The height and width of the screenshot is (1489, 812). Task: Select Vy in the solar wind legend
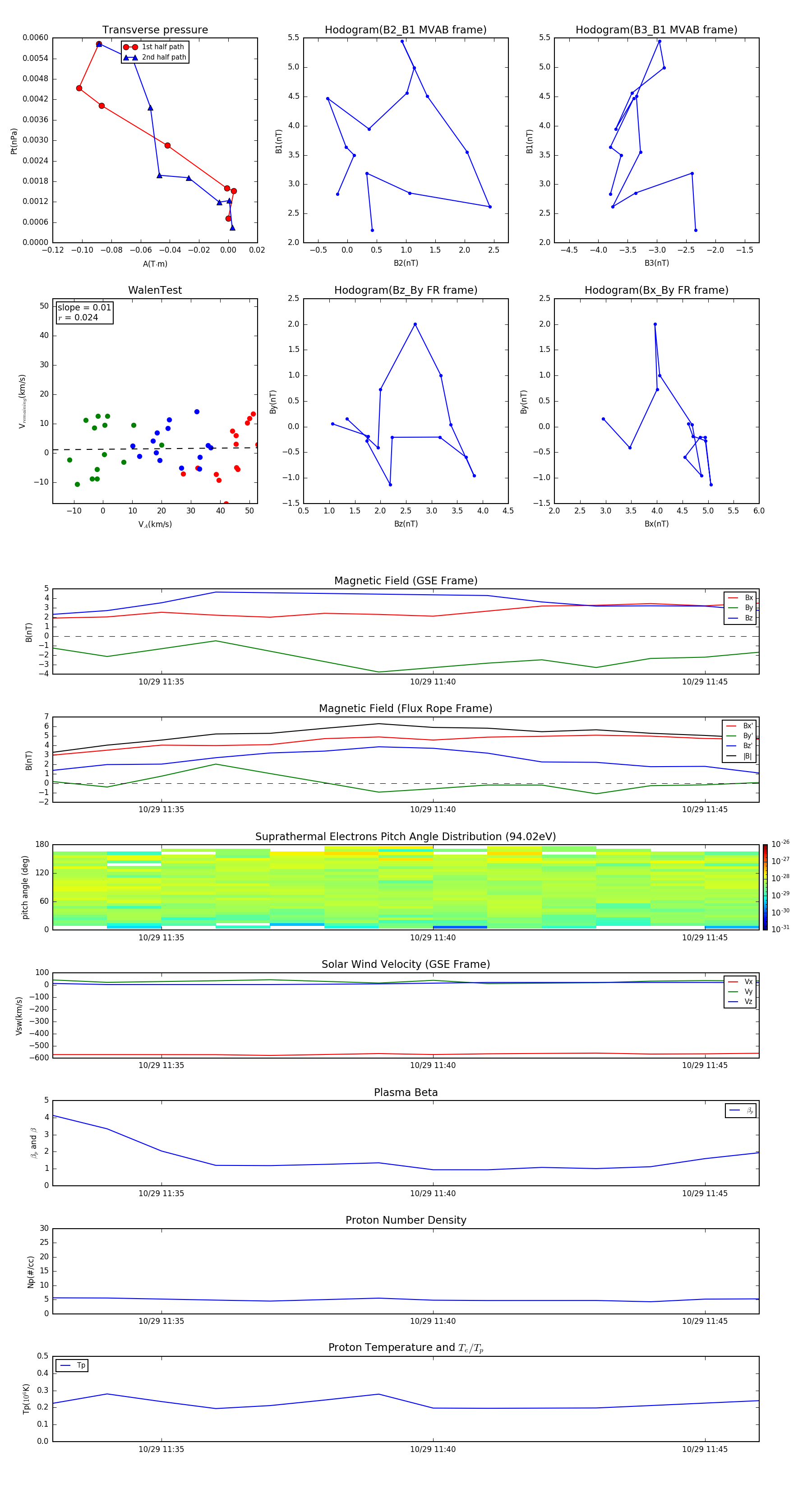point(740,991)
